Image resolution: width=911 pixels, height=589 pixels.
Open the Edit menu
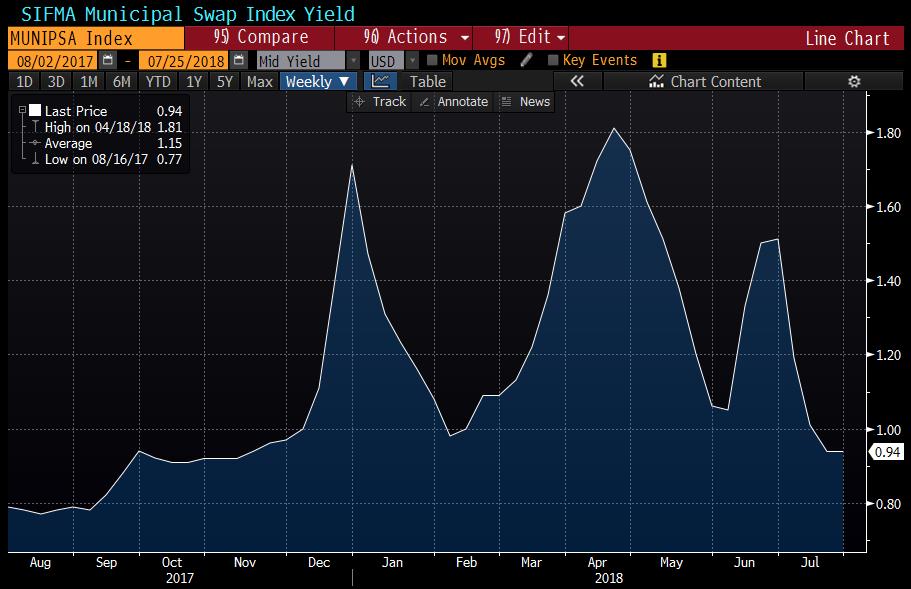pyautogui.click(x=530, y=37)
